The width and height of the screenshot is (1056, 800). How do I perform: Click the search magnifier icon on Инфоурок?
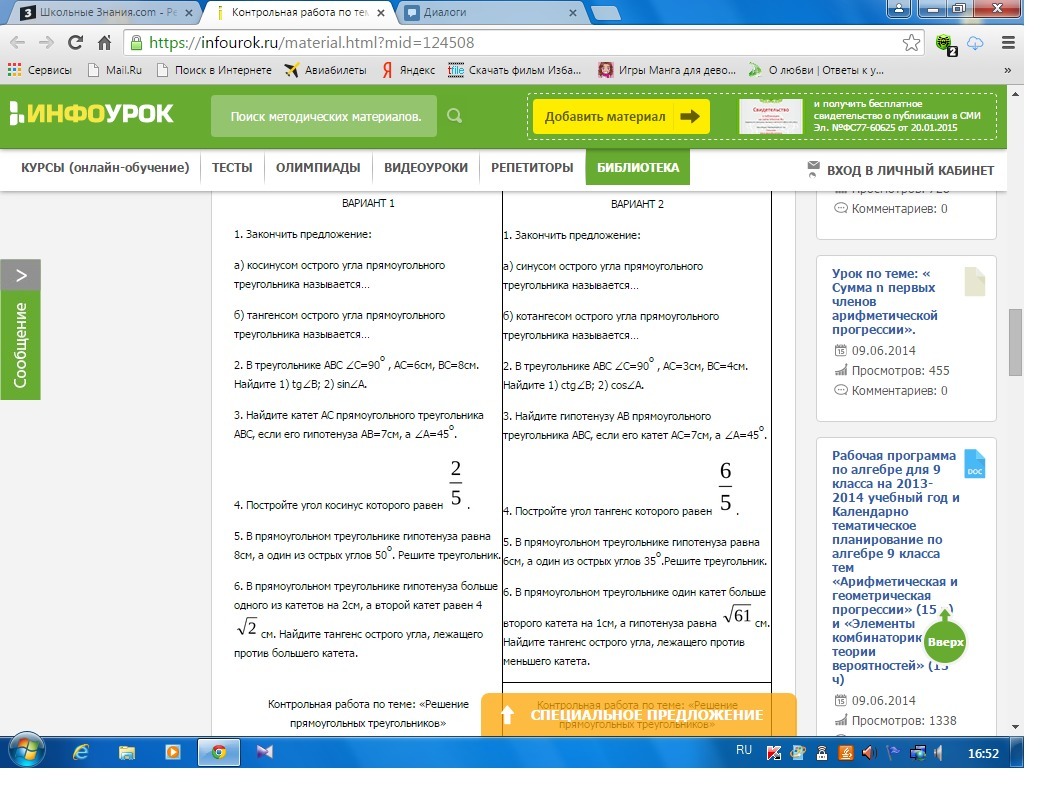tap(455, 116)
